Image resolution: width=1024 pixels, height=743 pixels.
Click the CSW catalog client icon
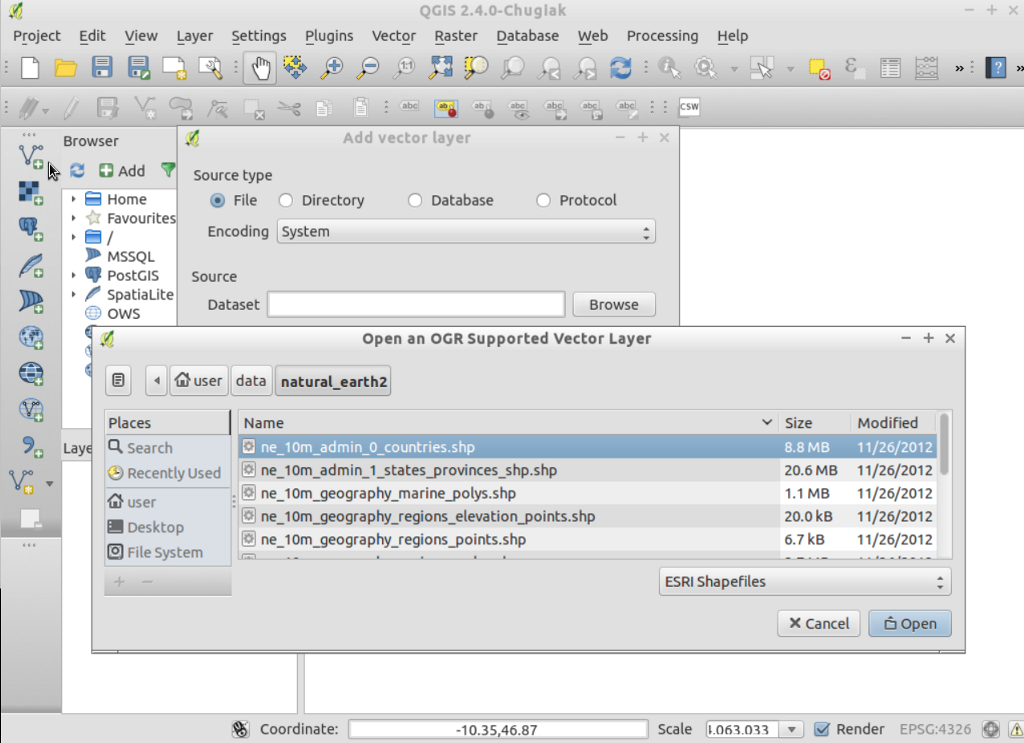689,106
